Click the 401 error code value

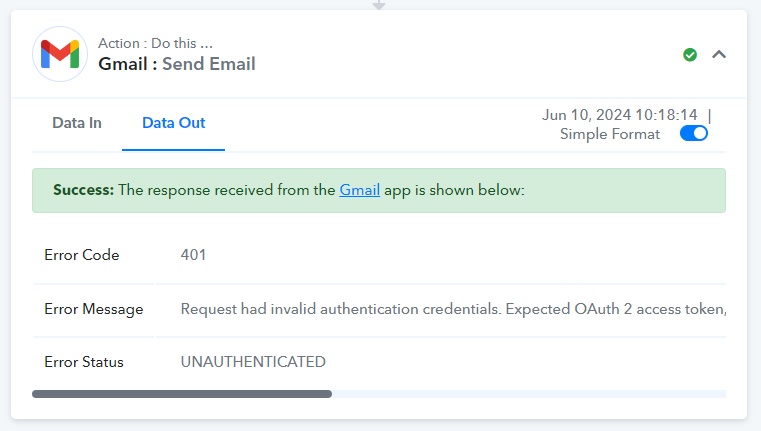pos(193,255)
